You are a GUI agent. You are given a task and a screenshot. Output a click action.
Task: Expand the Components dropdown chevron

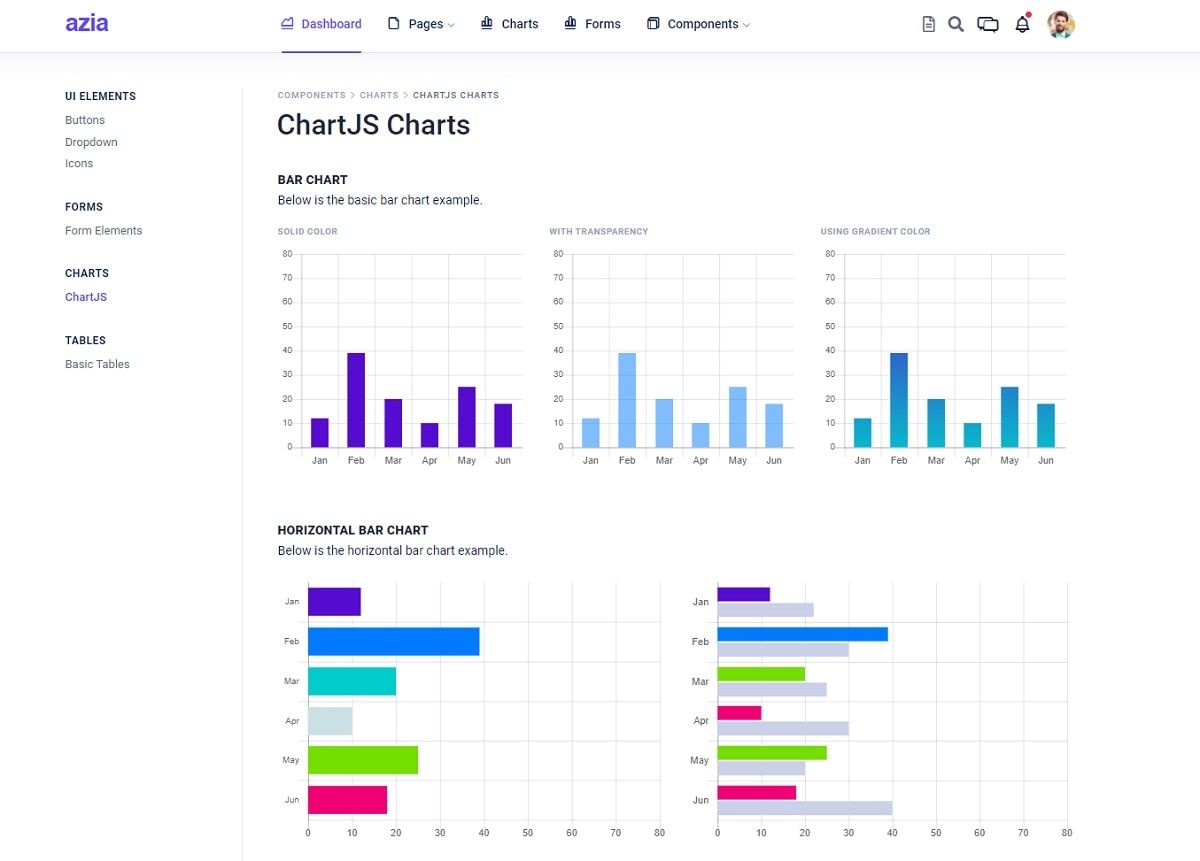(x=746, y=25)
